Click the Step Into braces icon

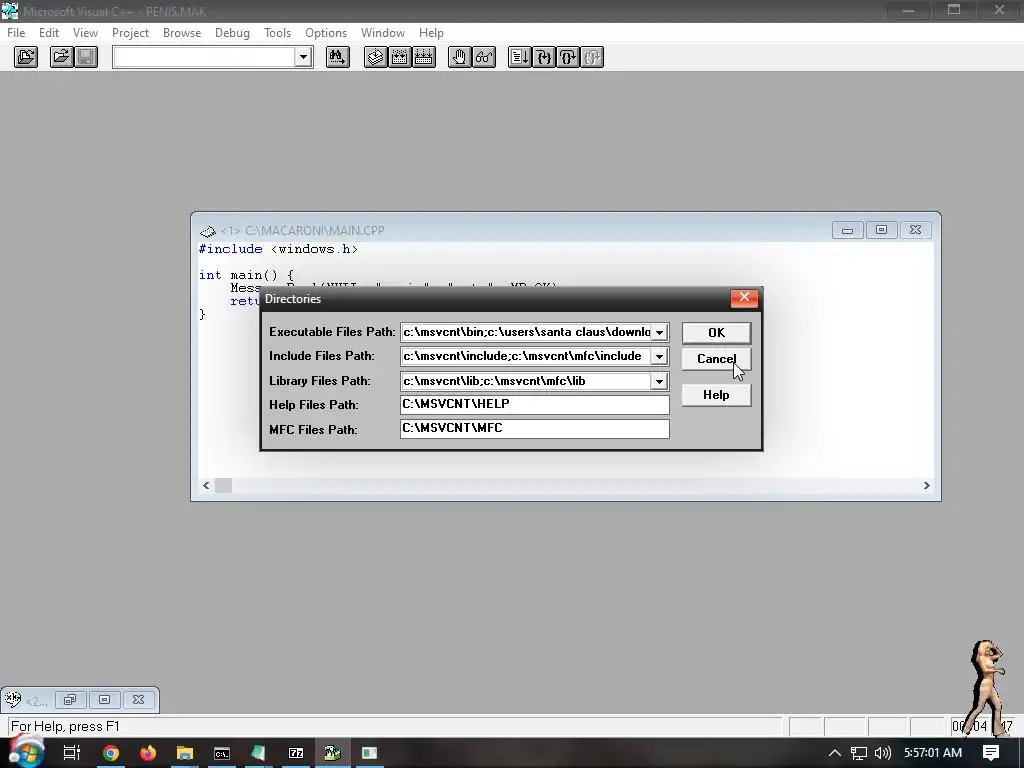pos(544,57)
